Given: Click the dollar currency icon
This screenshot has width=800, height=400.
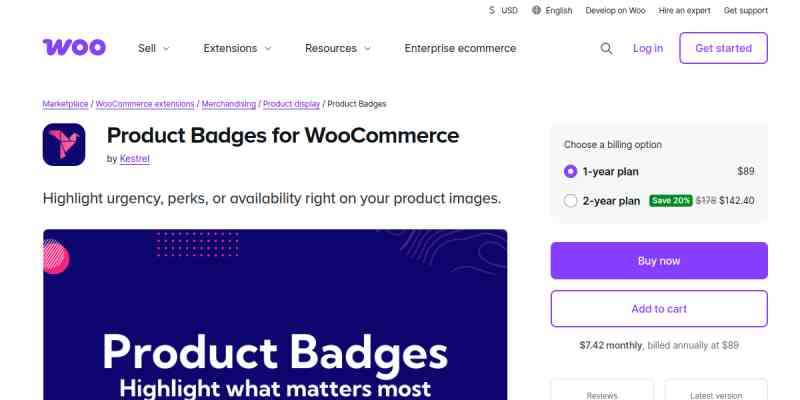Looking at the screenshot, I should 492,10.
